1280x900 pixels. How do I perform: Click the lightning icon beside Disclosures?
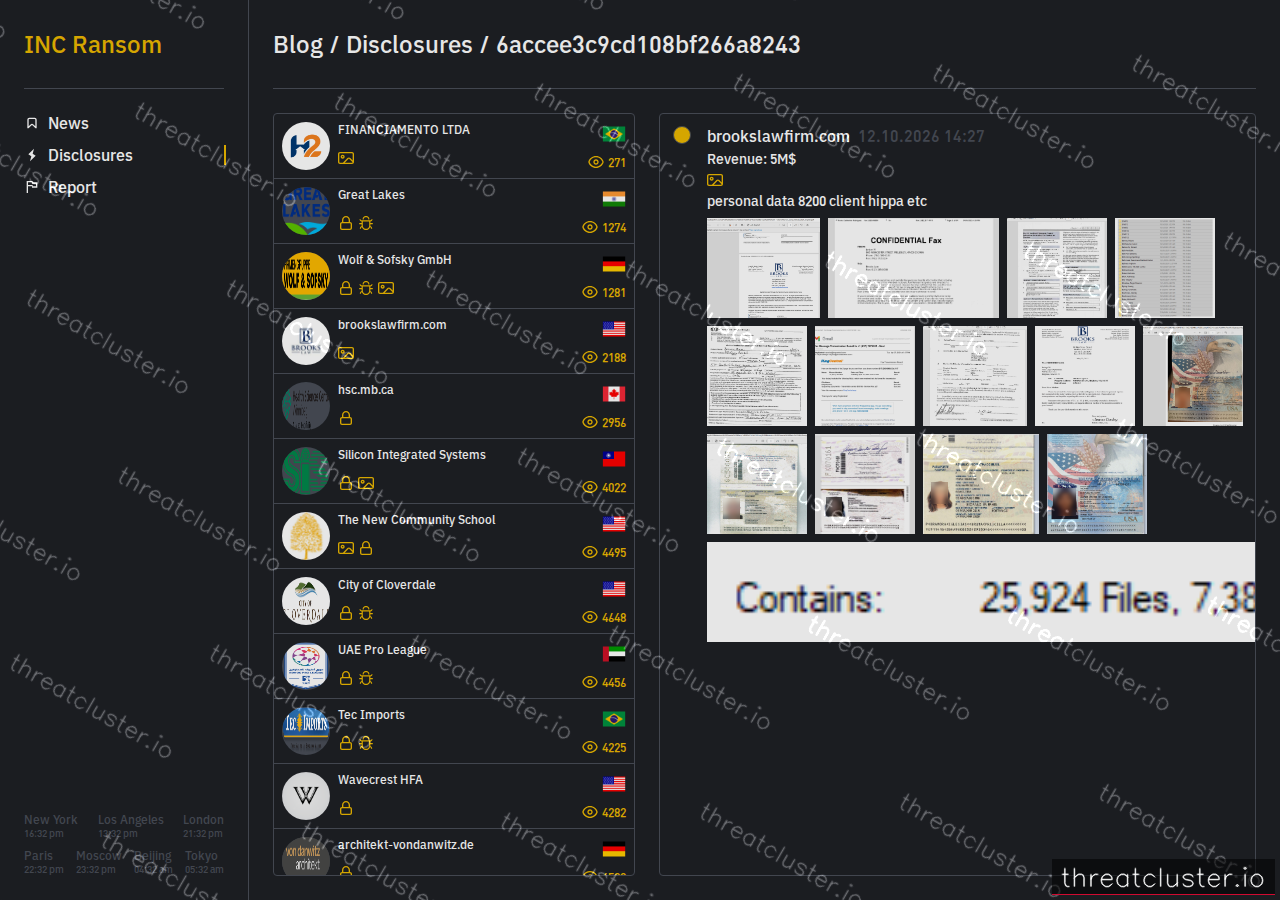click(x=32, y=155)
